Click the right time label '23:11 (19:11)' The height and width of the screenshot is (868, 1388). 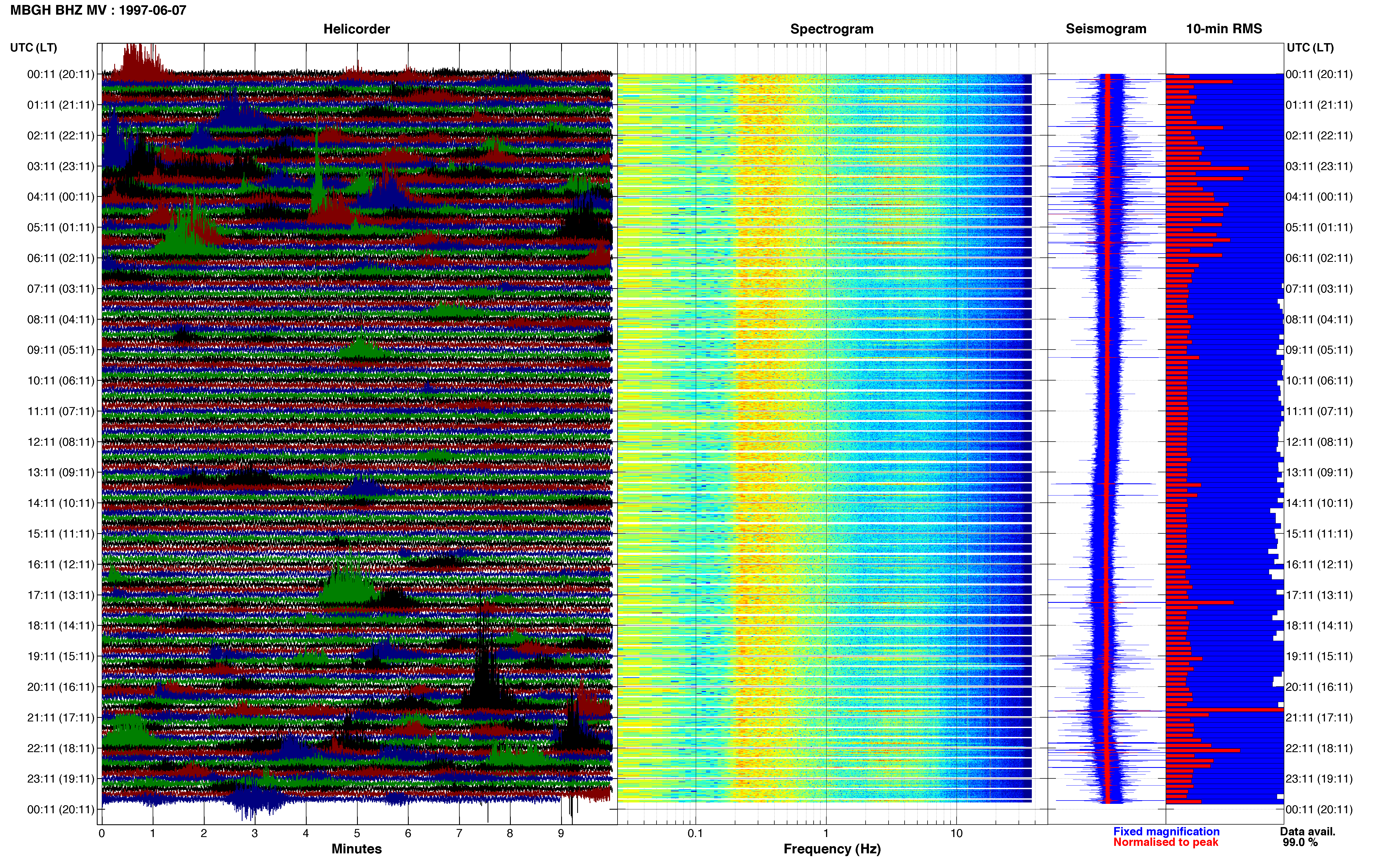1319,779
